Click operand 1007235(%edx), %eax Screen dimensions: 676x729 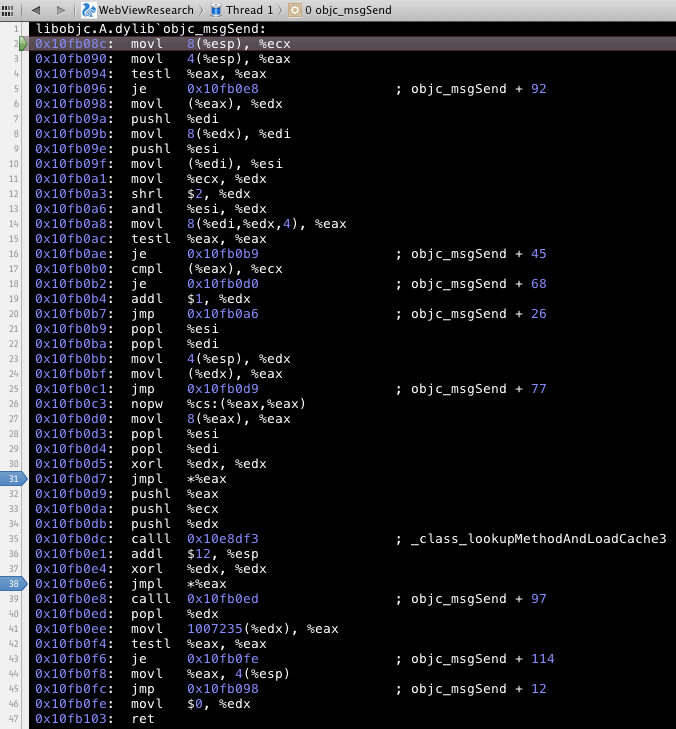pyautogui.click(x=263, y=629)
